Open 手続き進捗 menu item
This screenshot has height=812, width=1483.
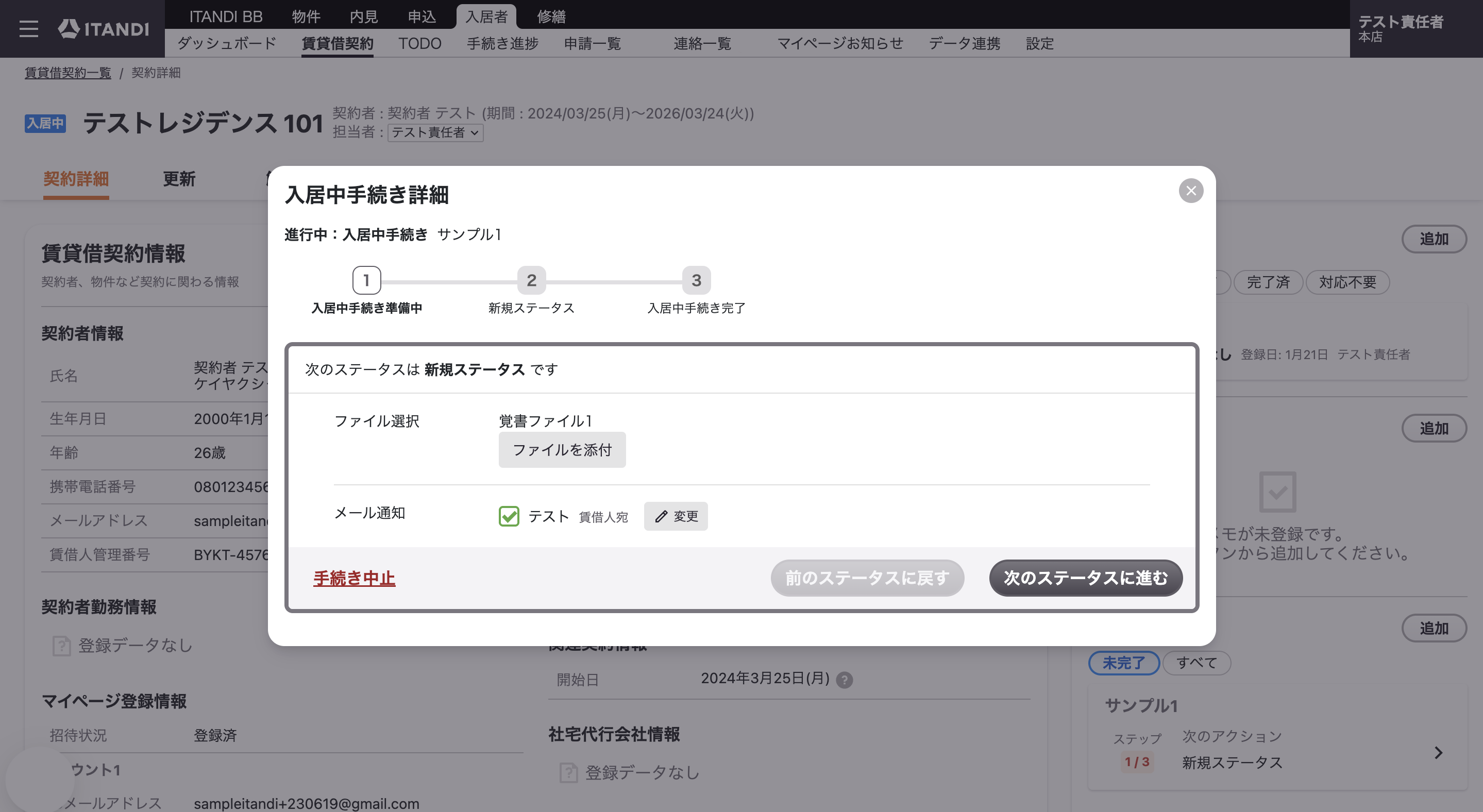pos(502,44)
